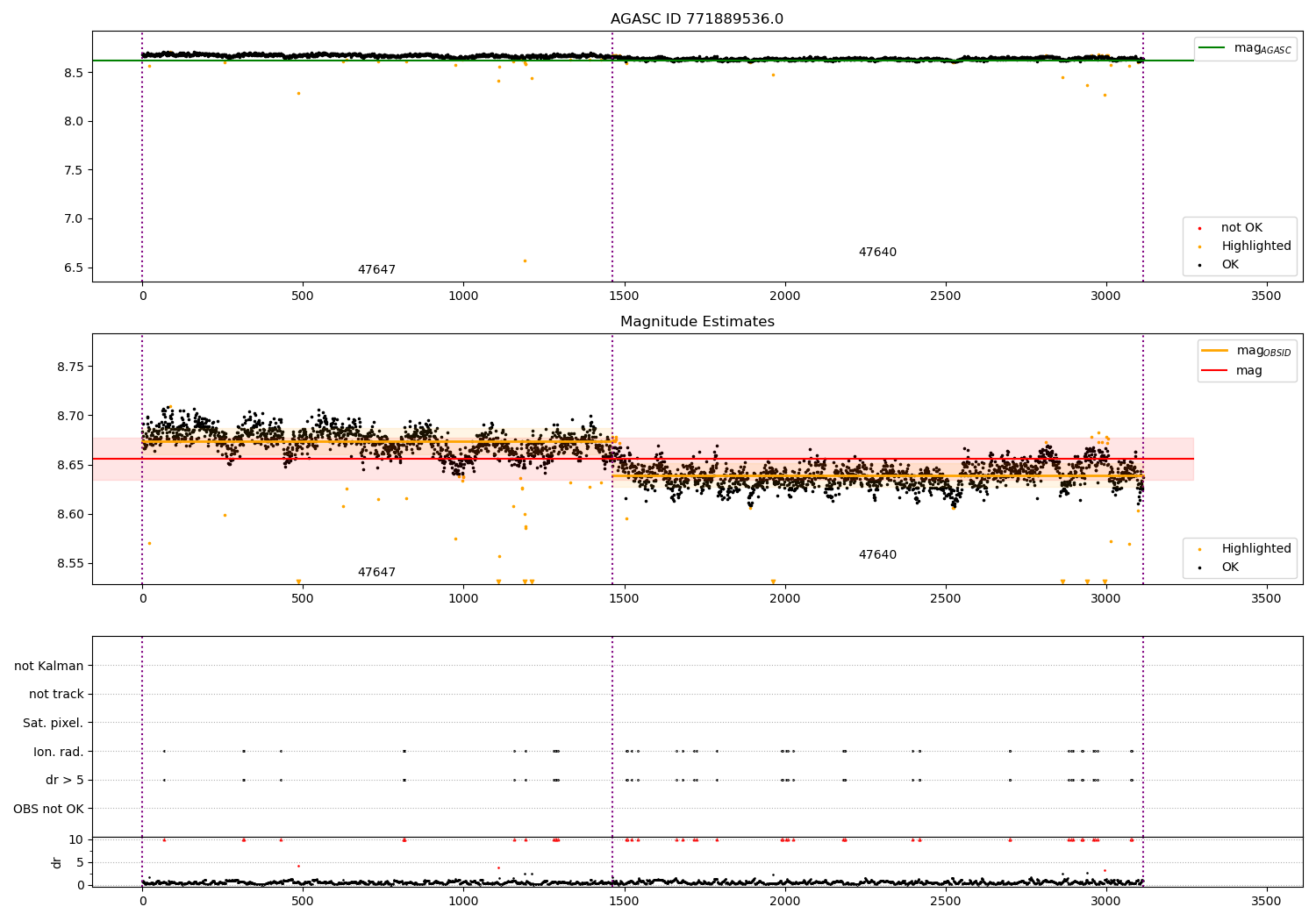Click the "OBS not OK" row label

pyautogui.click(x=48, y=809)
